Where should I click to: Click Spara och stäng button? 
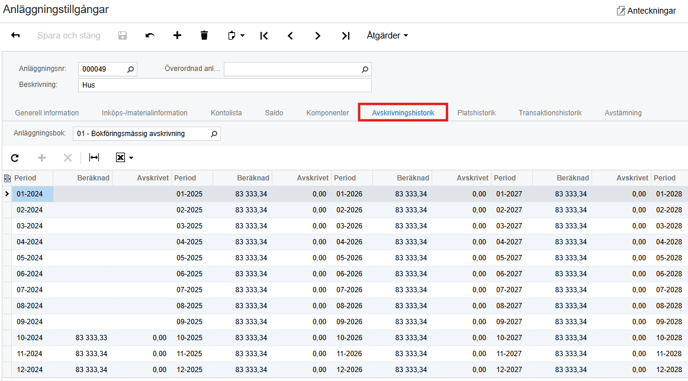coord(69,36)
